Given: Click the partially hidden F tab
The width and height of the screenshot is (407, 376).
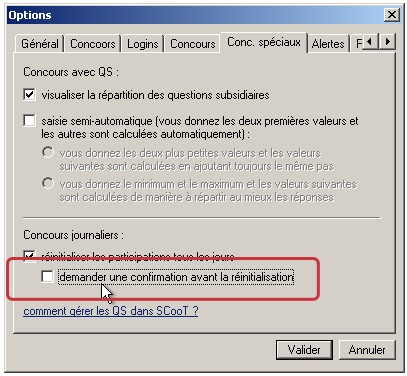Looking at the screenshot, I should pyautogui.click(x=357, y=44).
